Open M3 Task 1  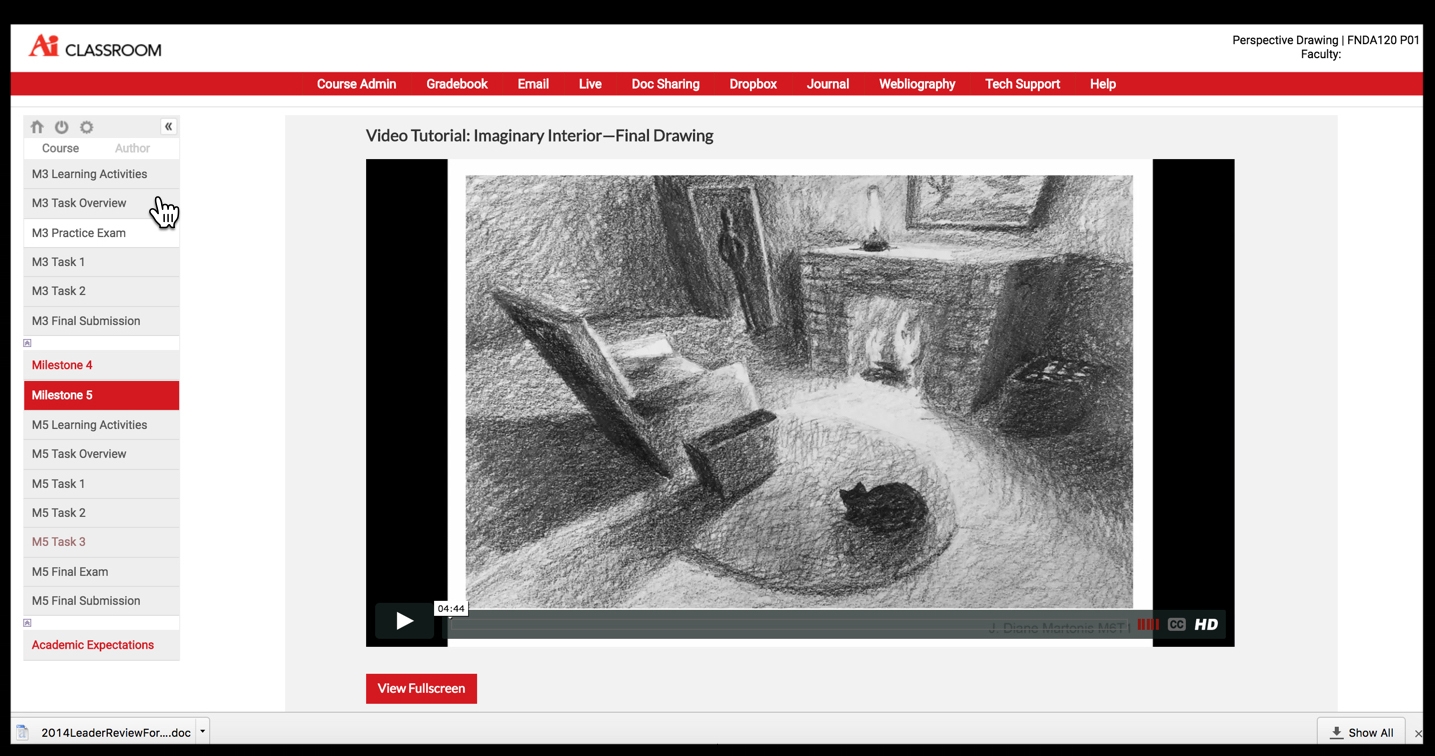point(101,262)
